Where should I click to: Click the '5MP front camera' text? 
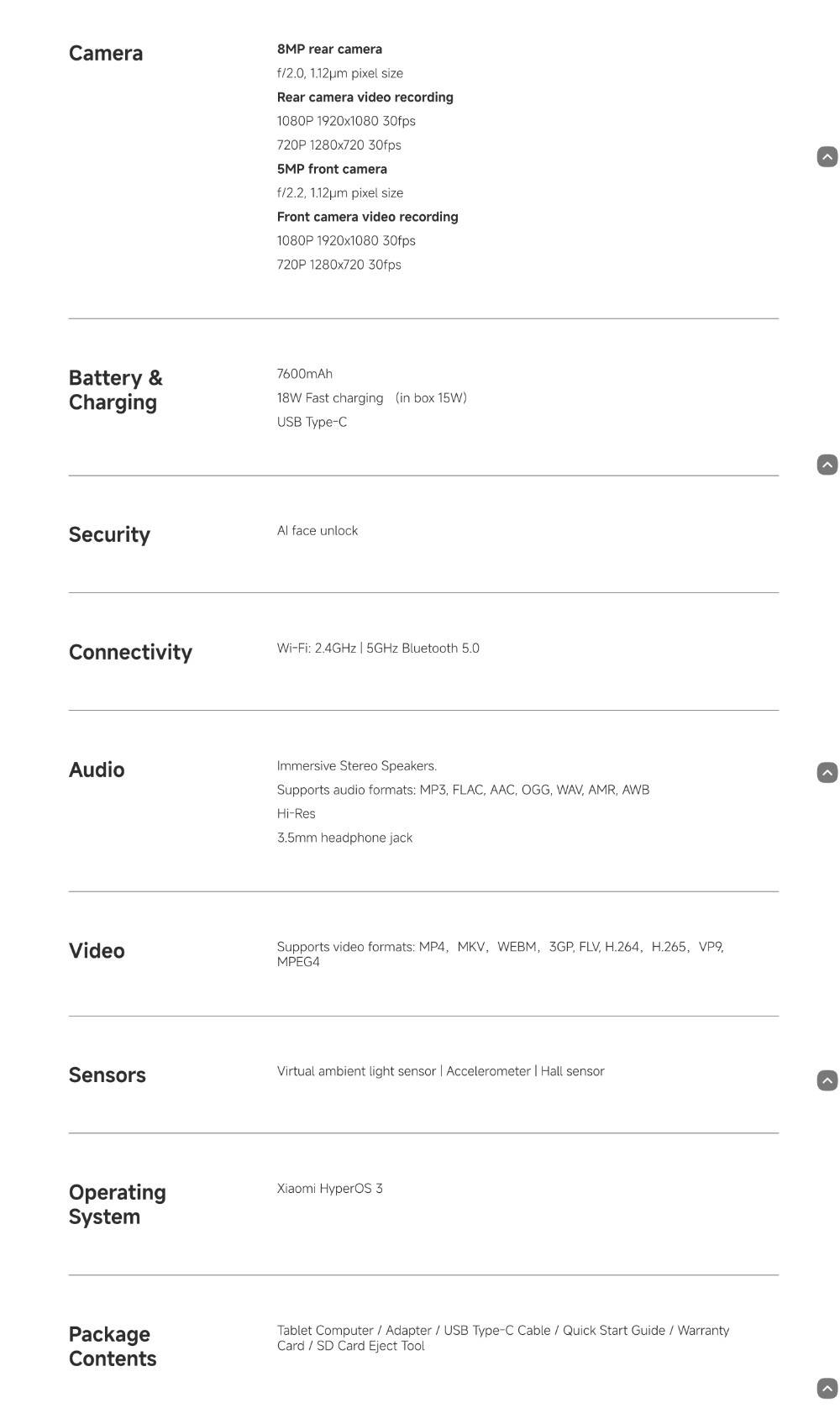pos(332,169)
